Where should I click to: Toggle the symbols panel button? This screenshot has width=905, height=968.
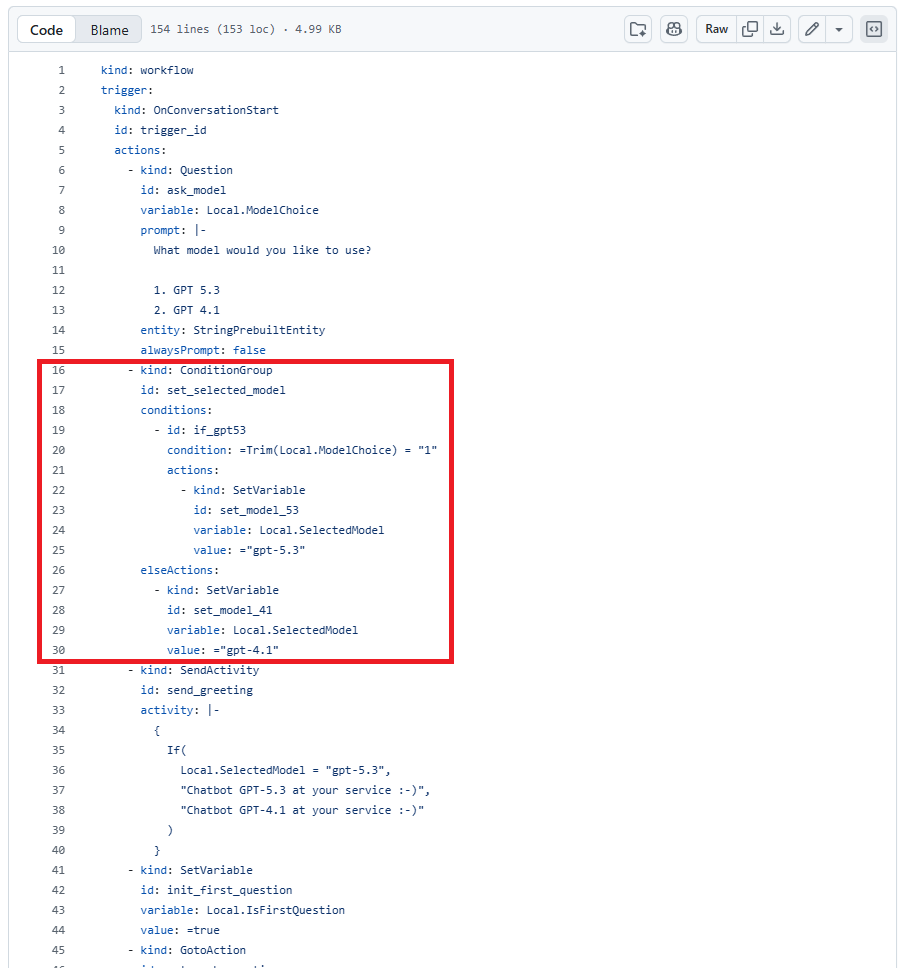pos(874,29)
